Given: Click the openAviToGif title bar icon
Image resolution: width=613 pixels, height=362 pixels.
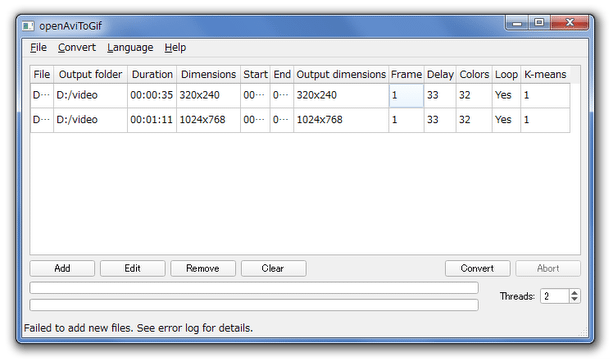Looking at the screenshot, I should [x=28, y=26].
